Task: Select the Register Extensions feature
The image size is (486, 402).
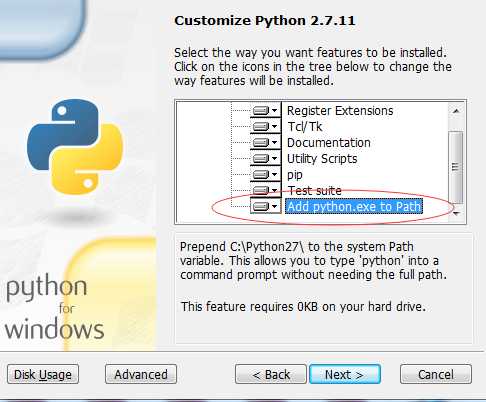Action: [340, 111]
